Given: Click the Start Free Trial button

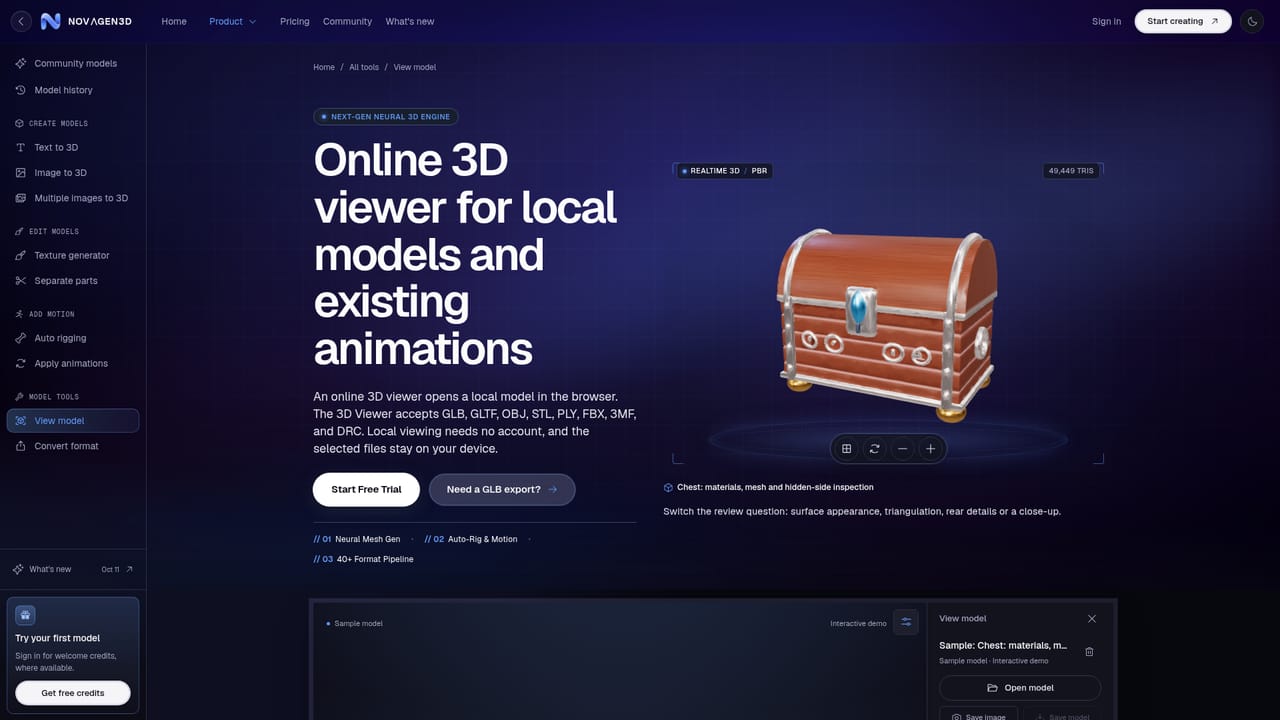Looking at the screenshot, I should pyautogui.click(x=366, y=489).
